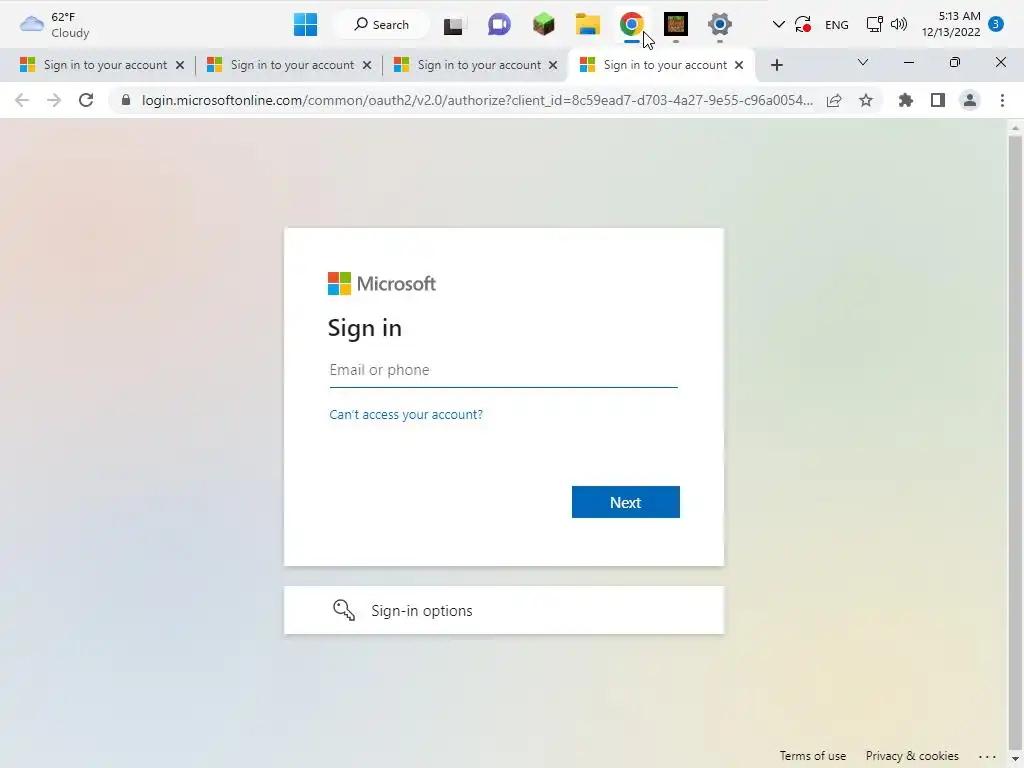Screen dimensions: 1024x768
Task: Click the address bar URL
Action: pos(477,101)
